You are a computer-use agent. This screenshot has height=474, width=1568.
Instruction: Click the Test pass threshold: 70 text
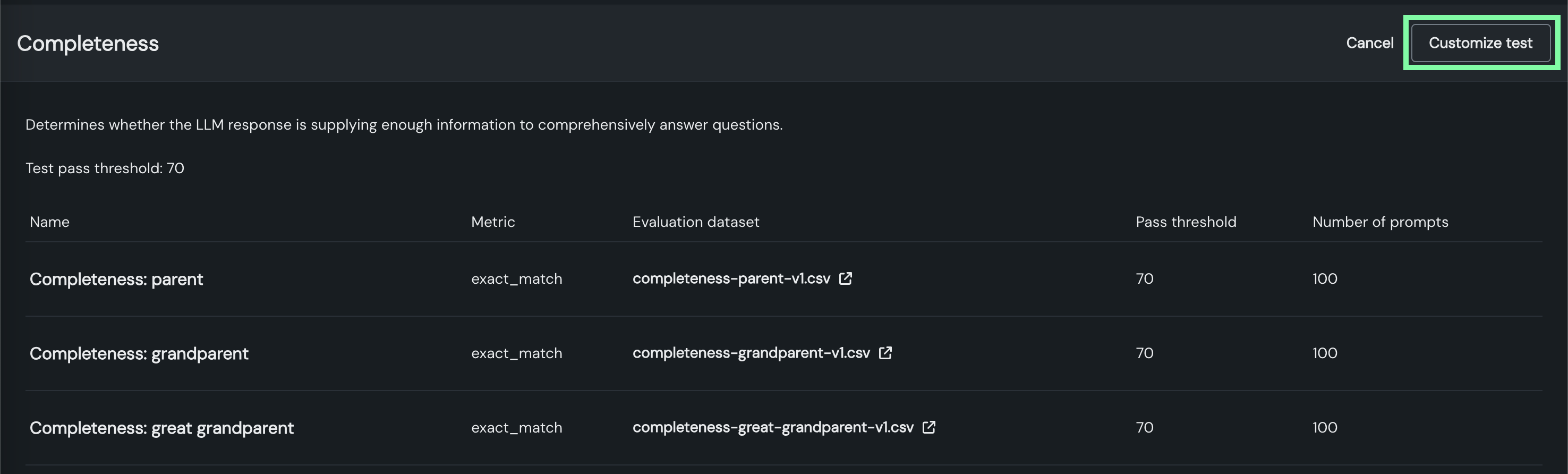[105, 168]
